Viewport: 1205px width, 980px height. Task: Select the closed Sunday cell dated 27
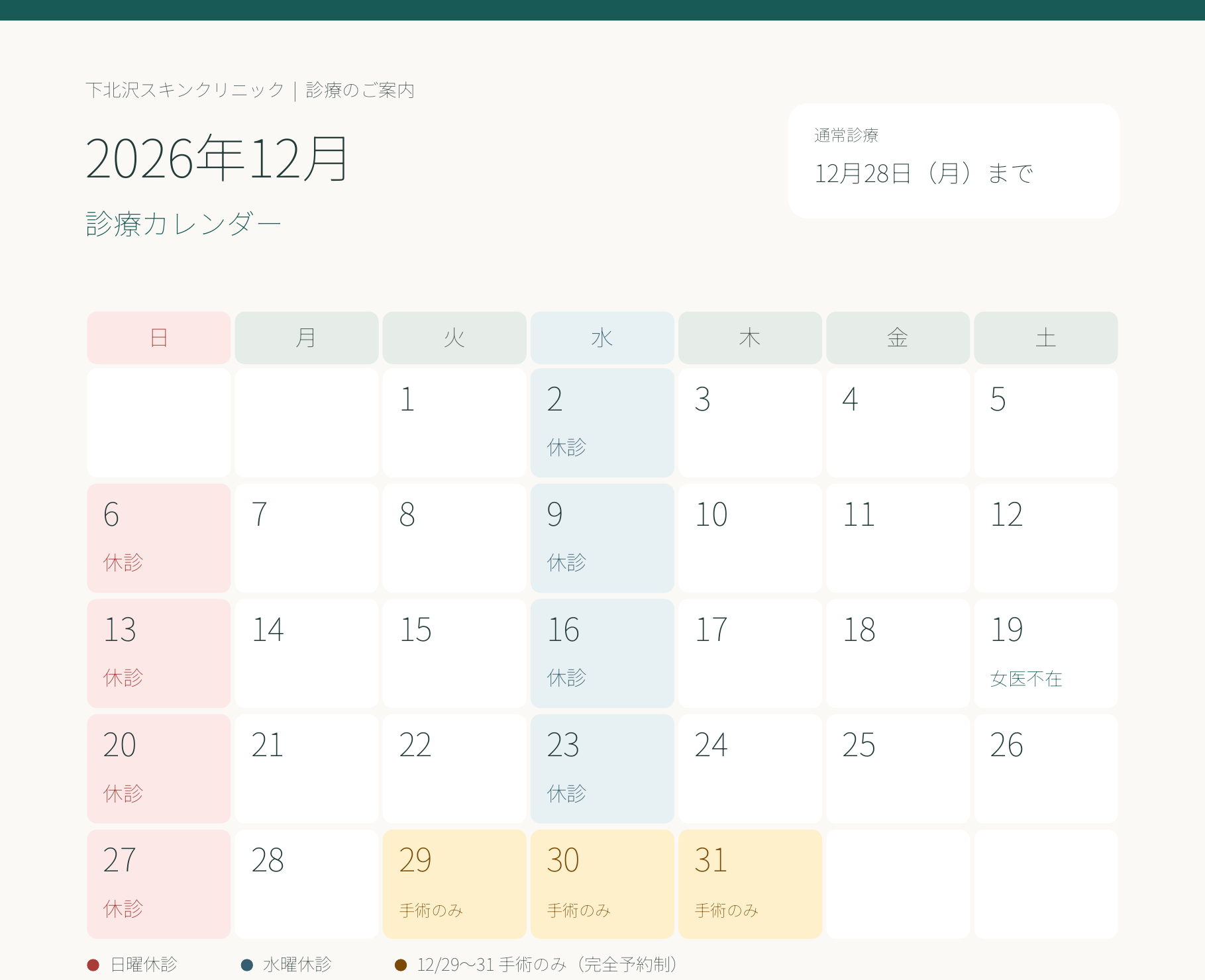tap(159, 884)
